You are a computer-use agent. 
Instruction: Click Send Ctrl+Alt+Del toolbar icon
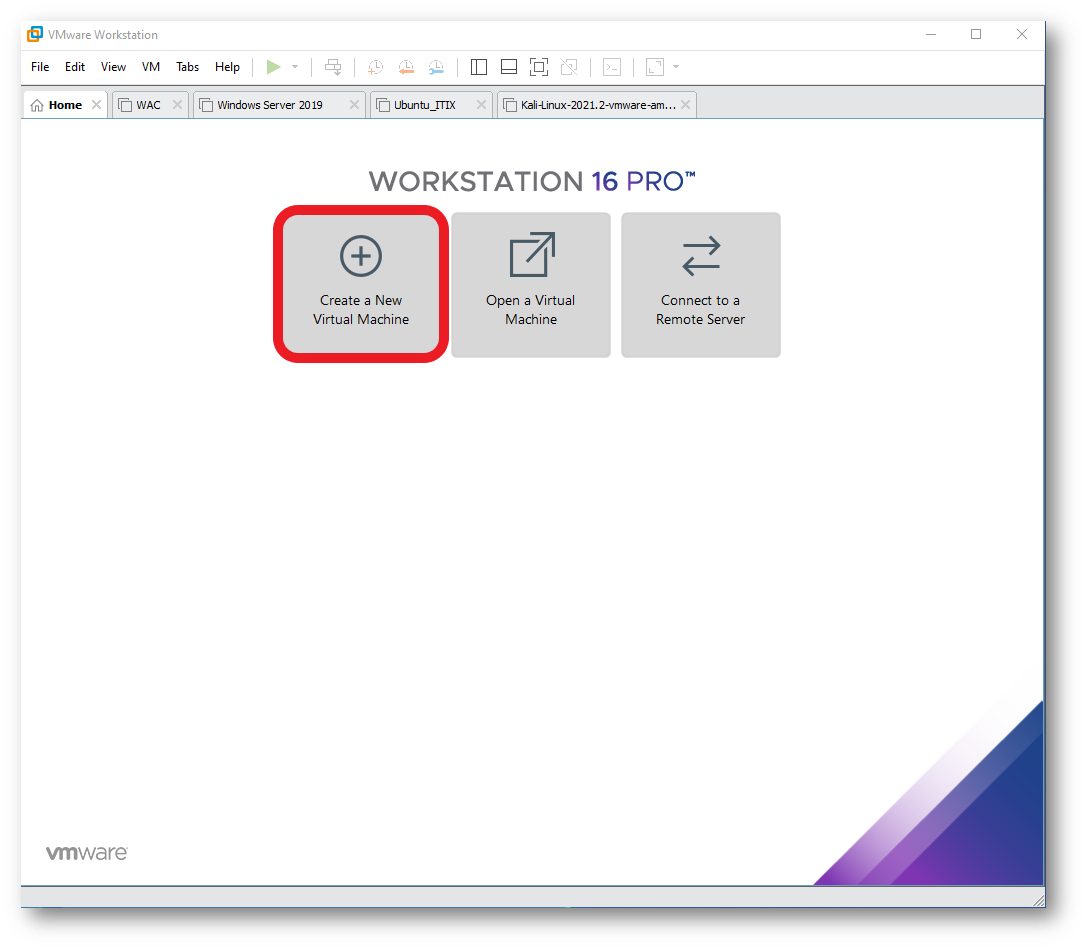pyautogui.click(x=333, y=67)
